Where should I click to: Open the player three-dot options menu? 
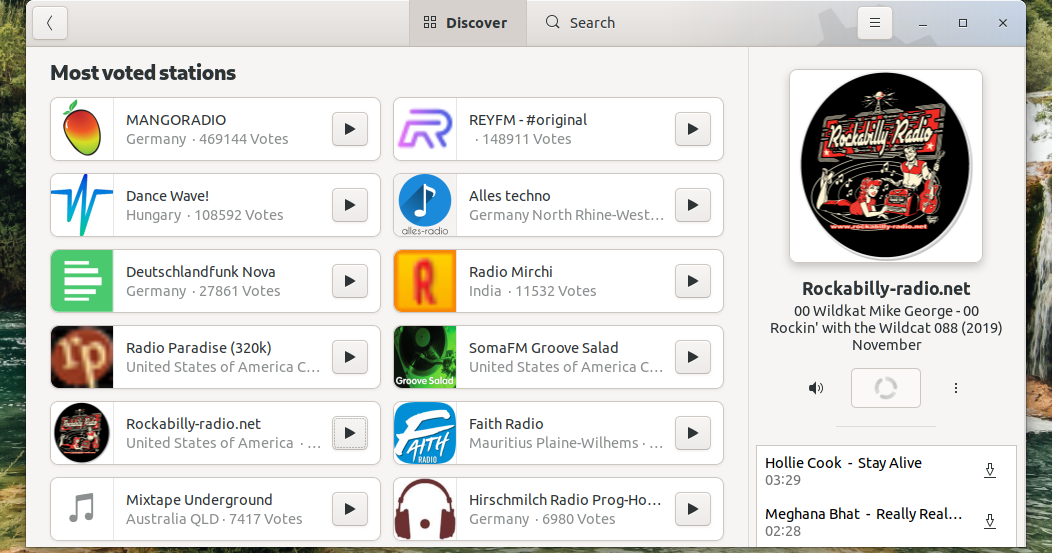955,388
